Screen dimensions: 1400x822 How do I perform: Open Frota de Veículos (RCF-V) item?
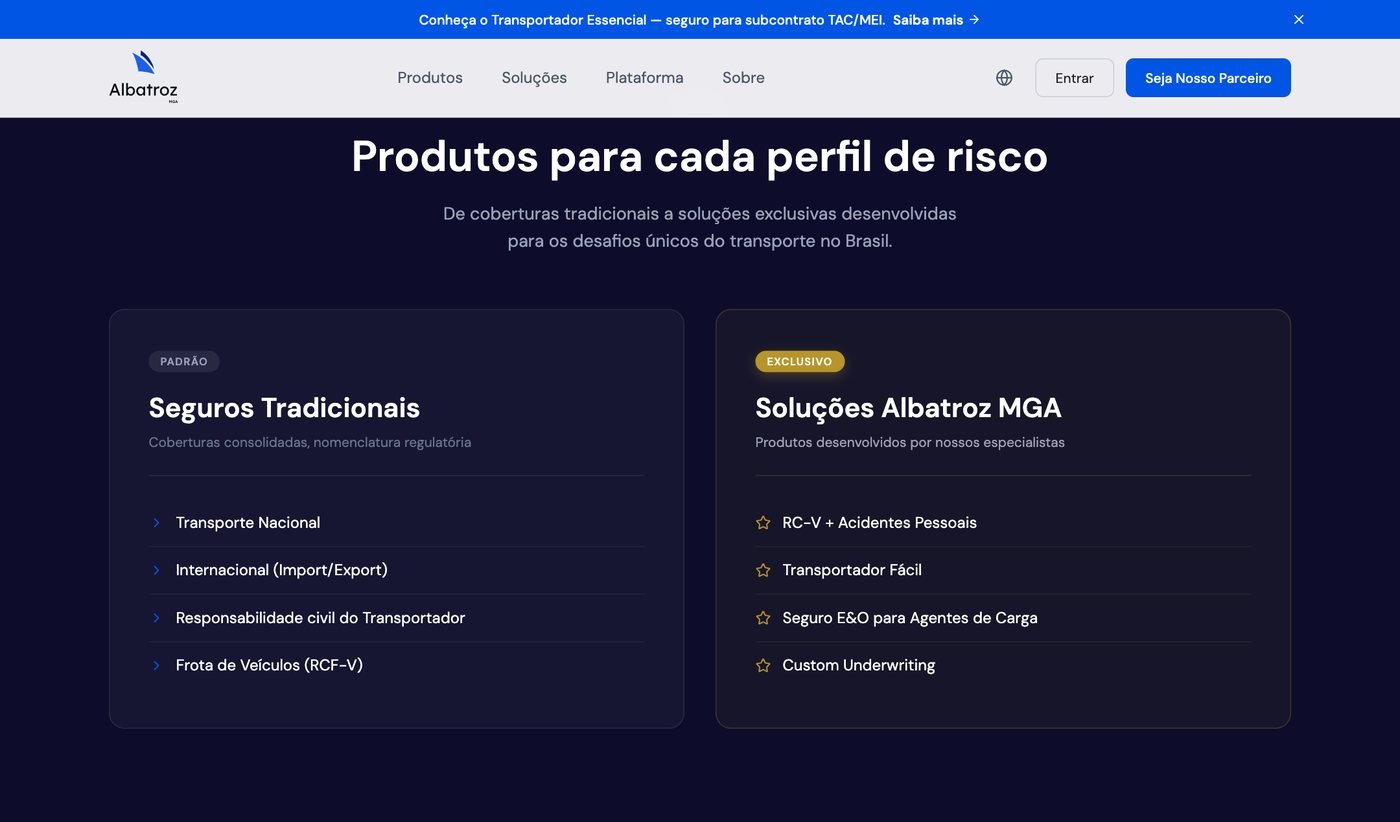click(396, 665)
